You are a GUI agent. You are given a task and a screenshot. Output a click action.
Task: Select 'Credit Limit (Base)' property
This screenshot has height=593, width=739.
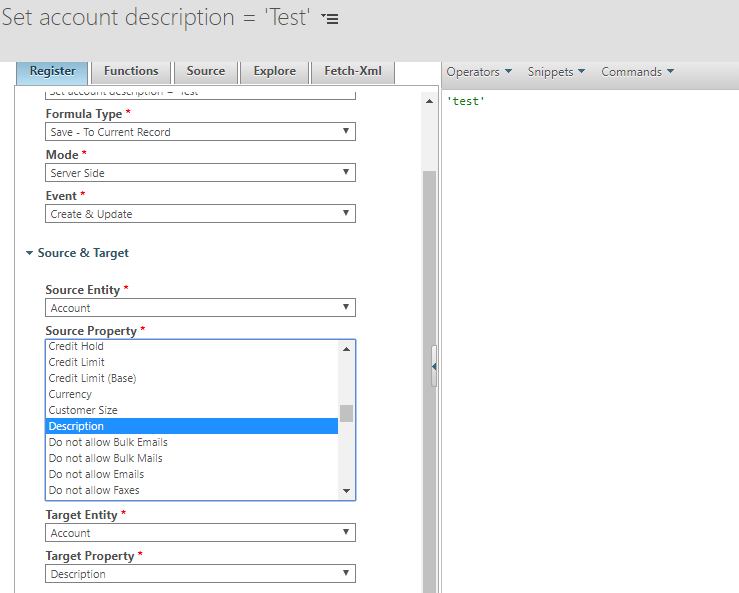pyautogui.click(x=192, y=379)
